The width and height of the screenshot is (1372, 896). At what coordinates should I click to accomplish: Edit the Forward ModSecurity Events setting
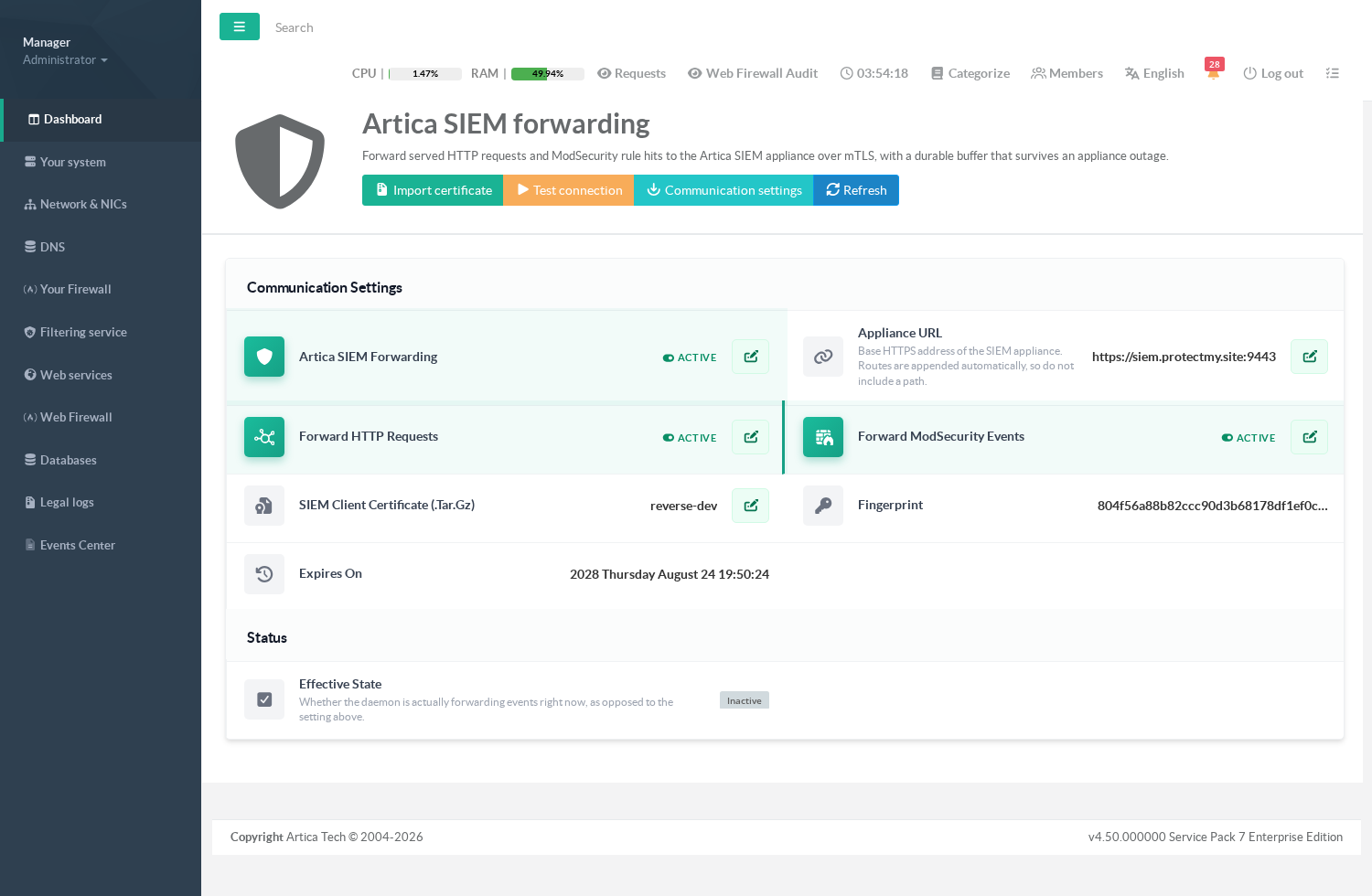tap(1309, 437)
